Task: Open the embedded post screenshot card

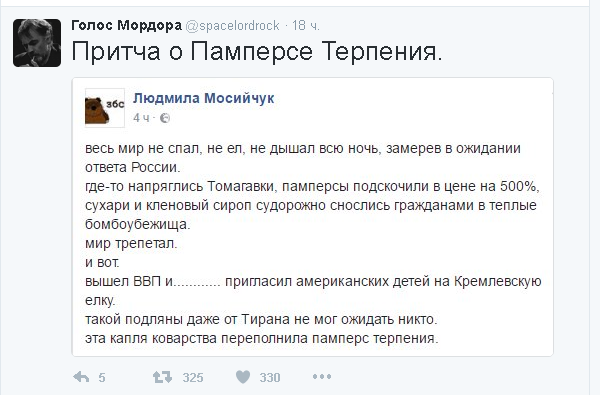Action: [313, 217]
